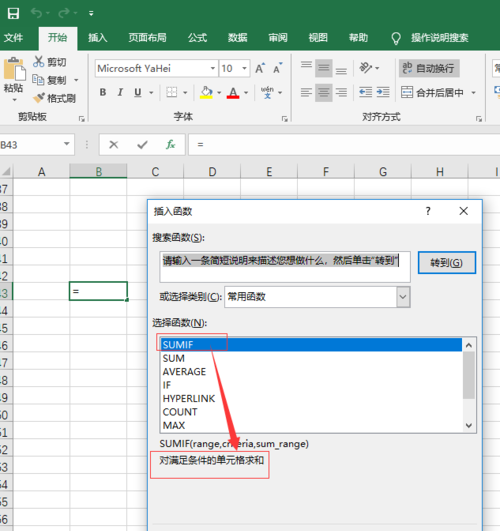Click the lightbulb Tell Me search
Image resolution: width=500 pixels, height=531 pixels.
396,38
